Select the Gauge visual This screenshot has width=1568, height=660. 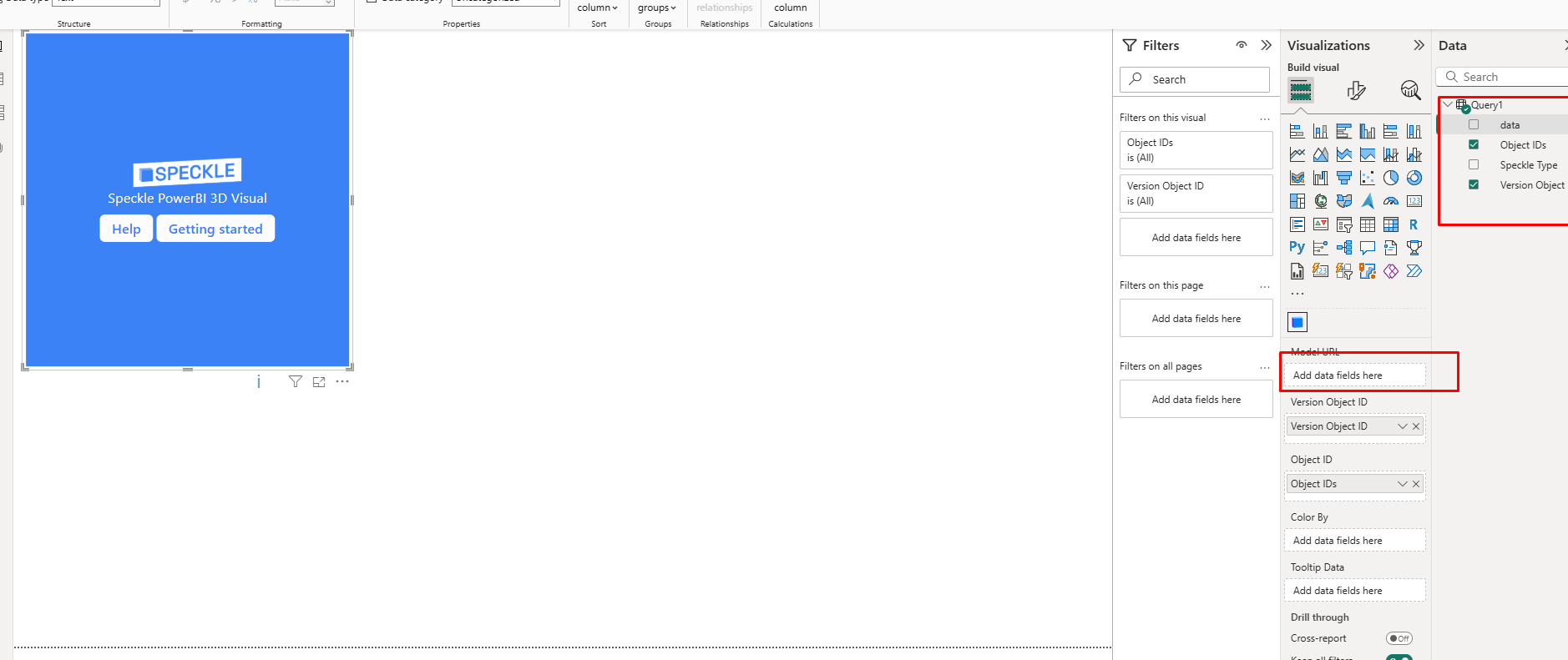[1390, 201]
